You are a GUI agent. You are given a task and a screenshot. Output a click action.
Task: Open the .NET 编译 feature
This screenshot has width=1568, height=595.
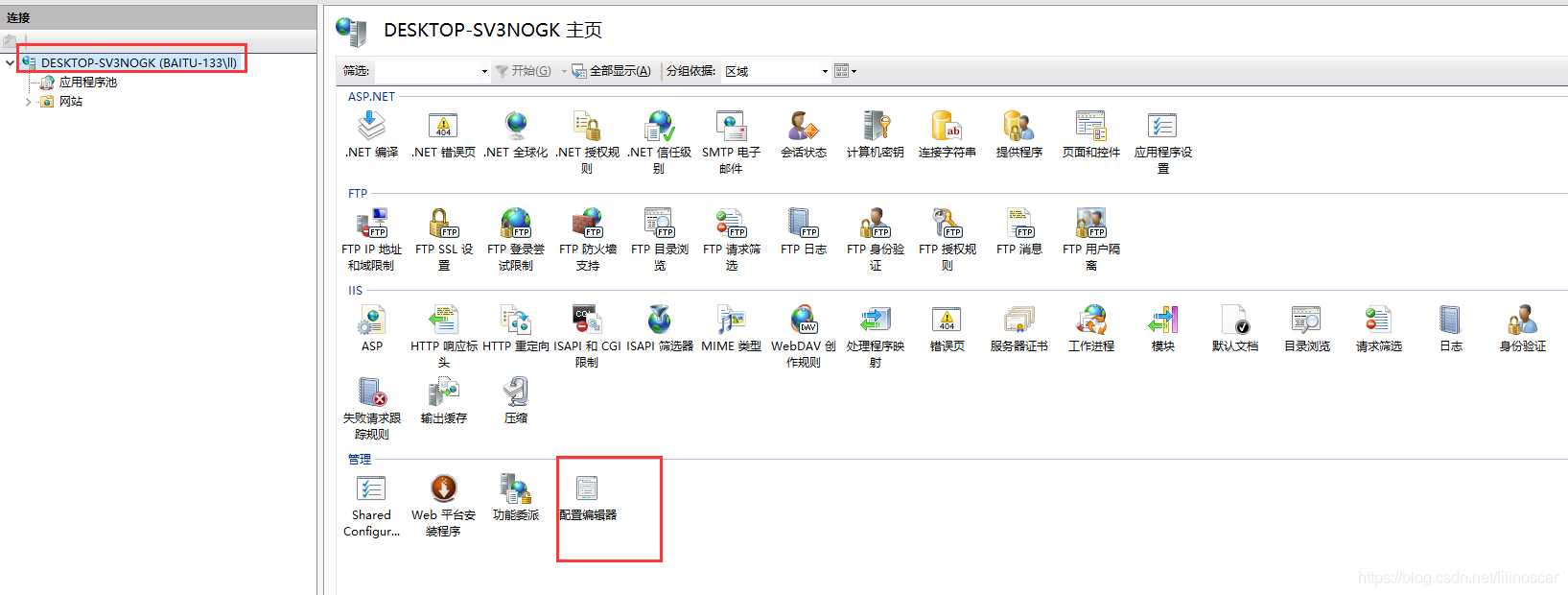click(372, 134)
